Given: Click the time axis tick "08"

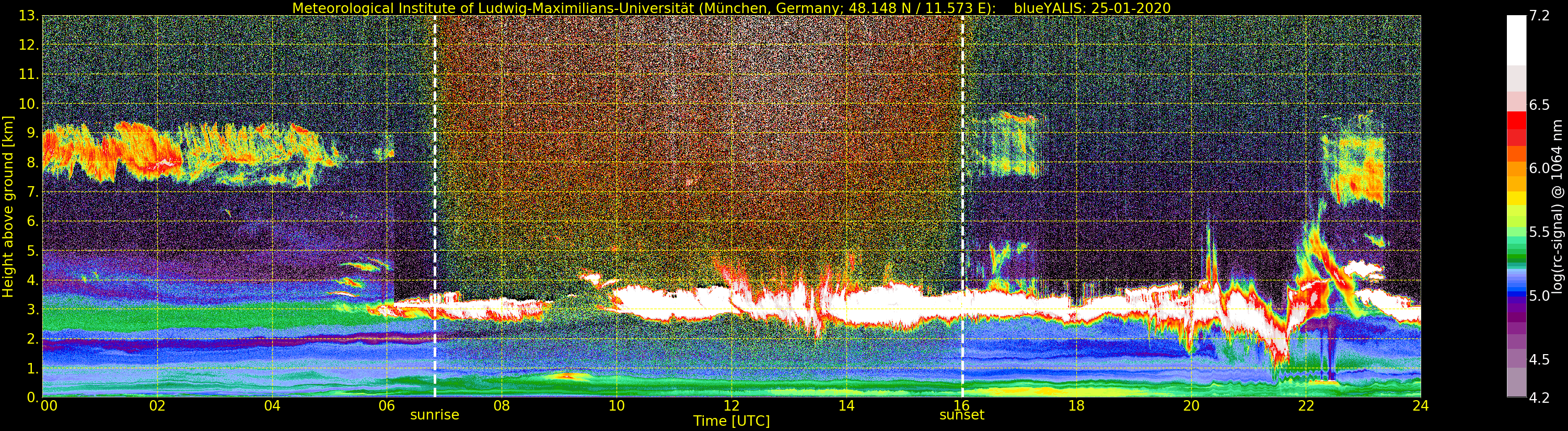Looking at the screenshot, I should 502,405.
